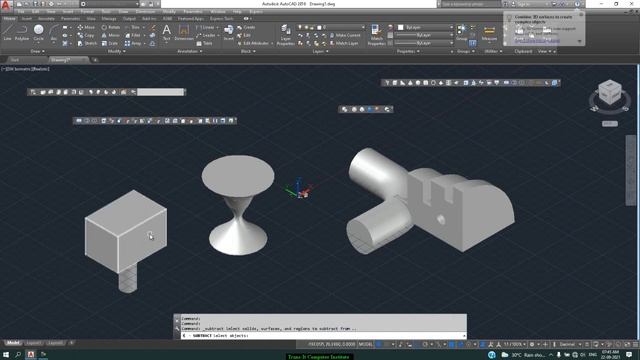Click the keyword search box
Viewport: 640px width, 360px height.
[x=471, y=4]
